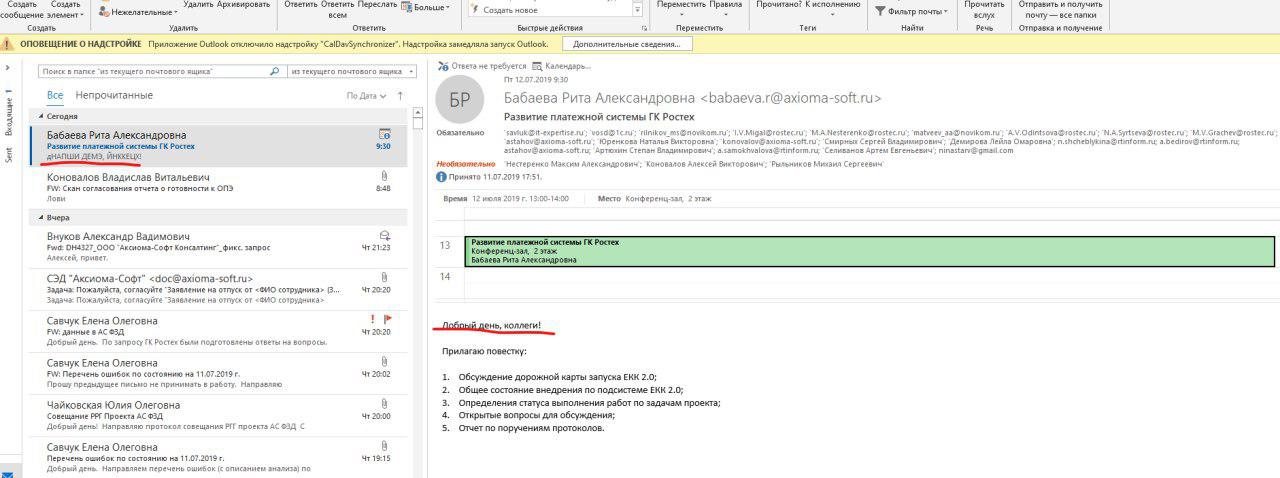1280x478 pixels.
Task: Click the paperclip icon on Коновалов message
Action: pyautogui.click(x=384, y=176)
